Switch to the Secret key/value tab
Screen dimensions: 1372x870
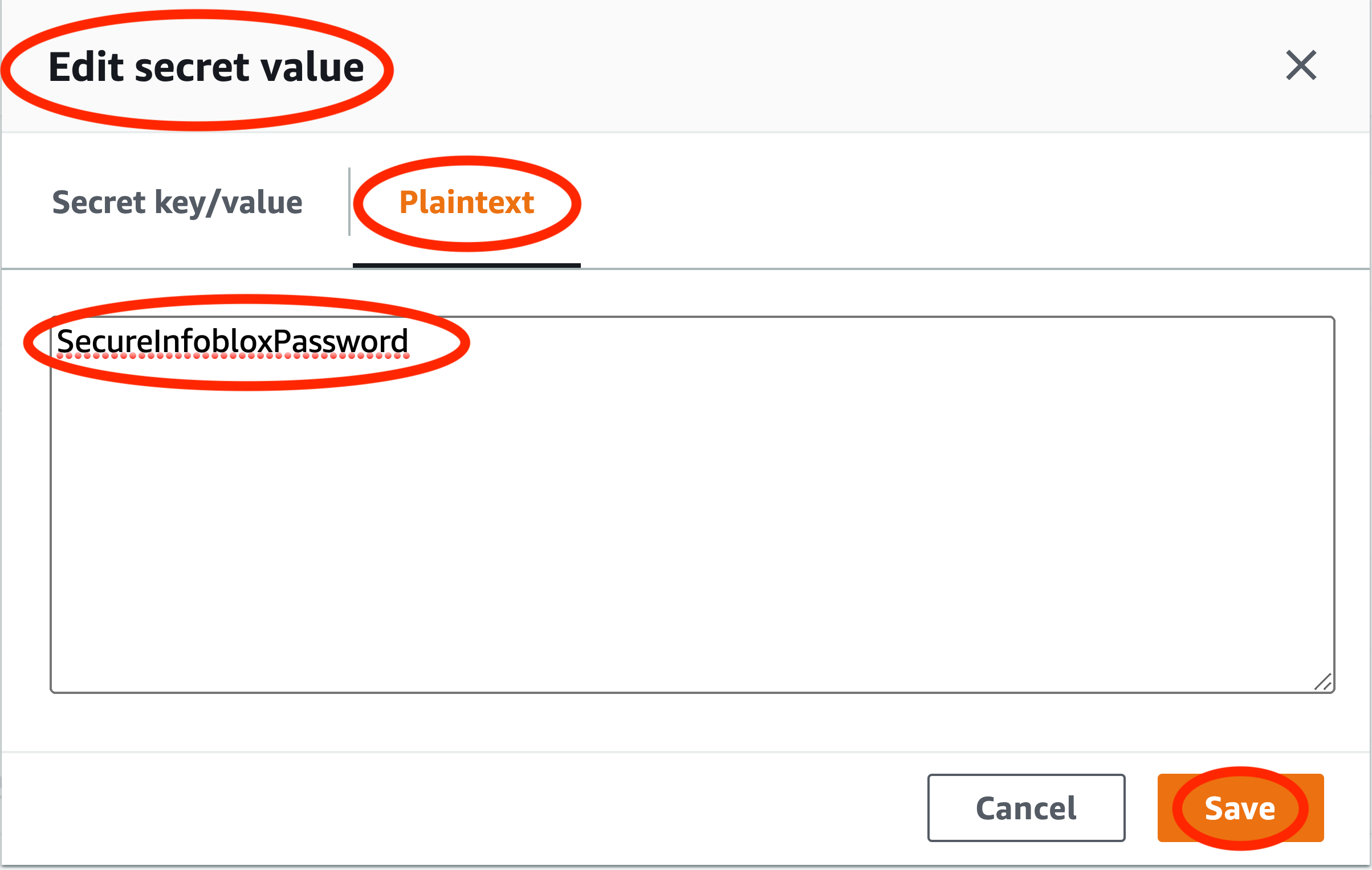(x=177, y=202)
